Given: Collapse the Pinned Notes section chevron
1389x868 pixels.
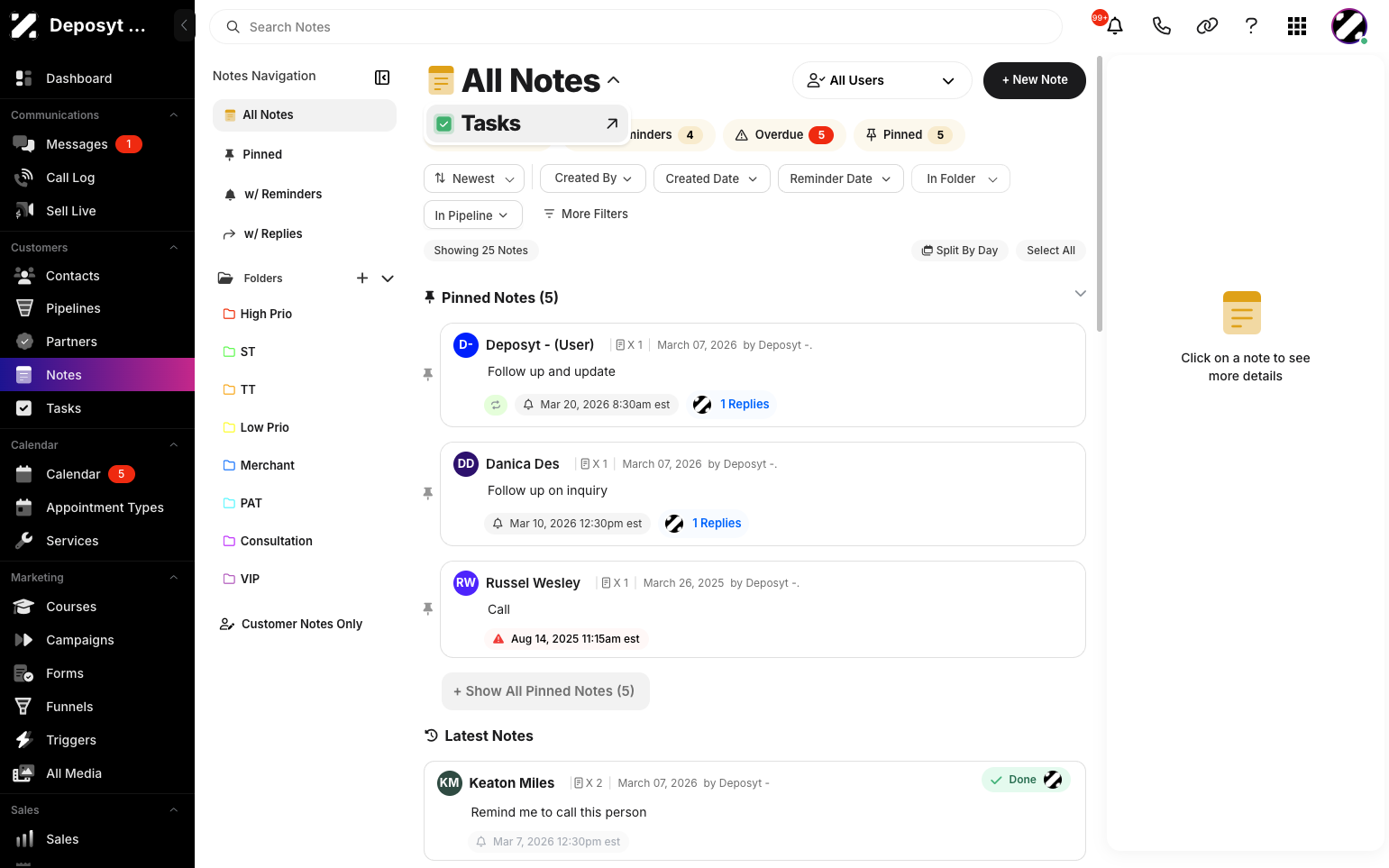Looking at the screenshot, I should [1080, 294].
